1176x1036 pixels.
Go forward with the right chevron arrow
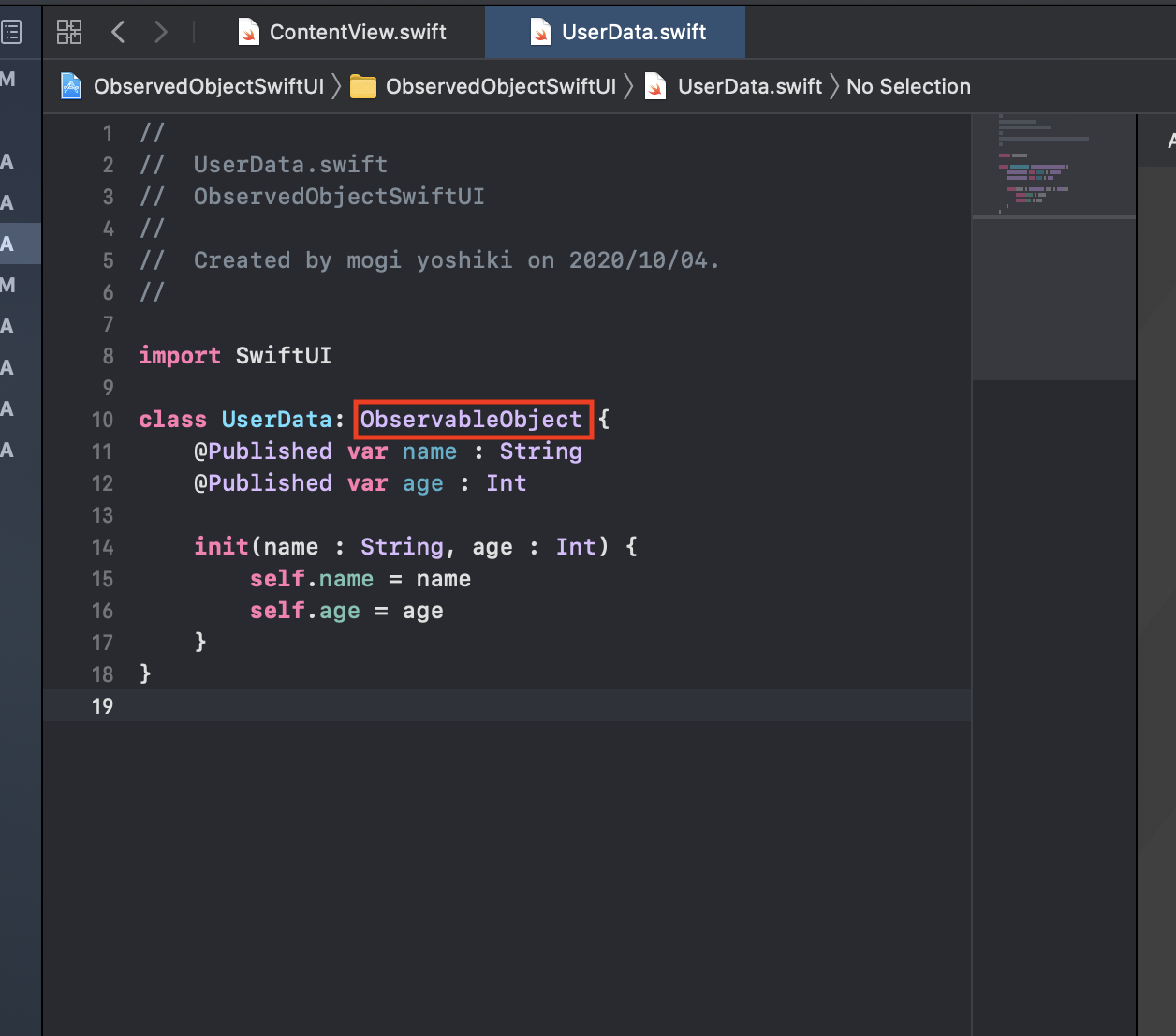click(x=161, y=32)
